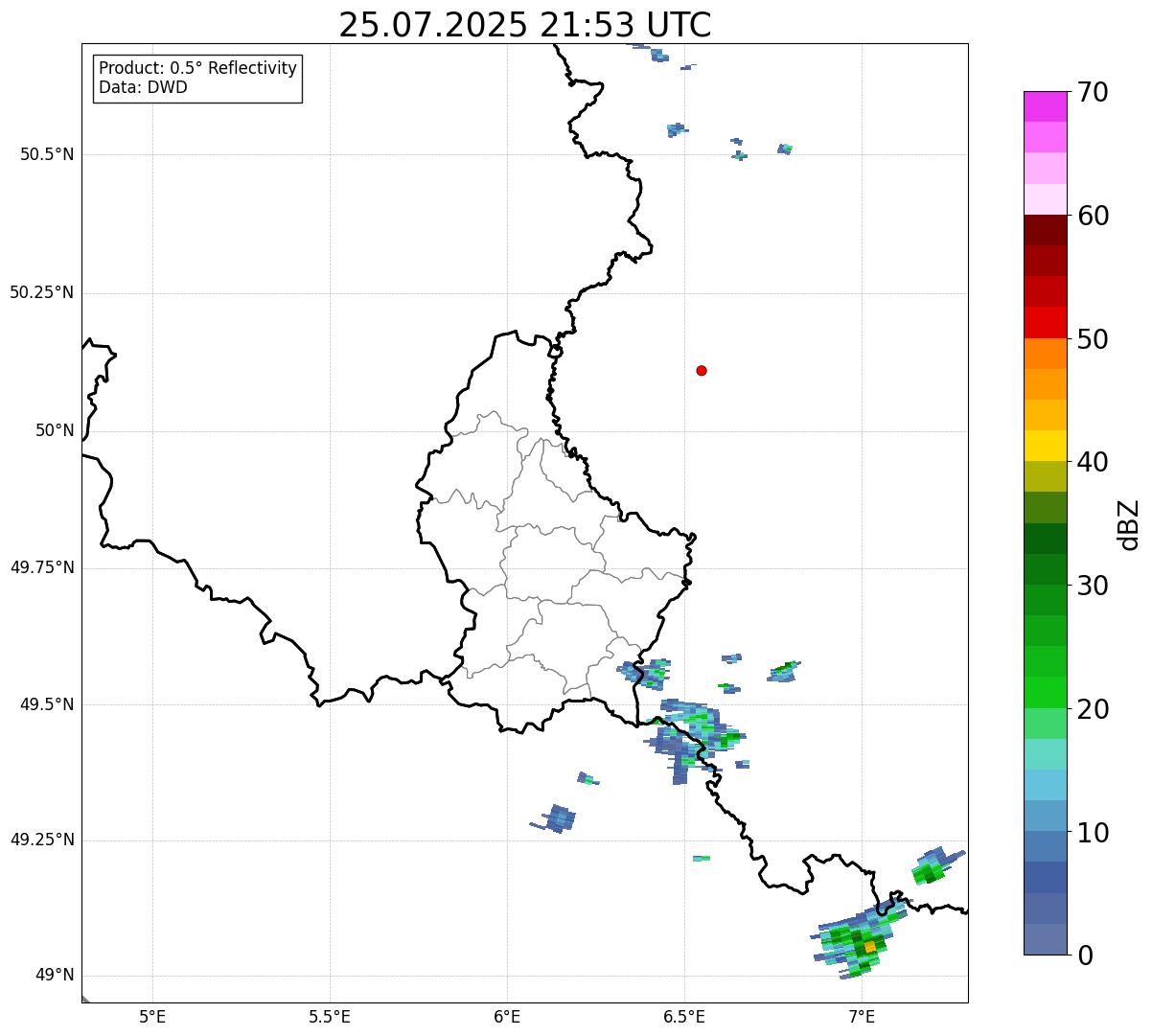
Task: Click the bright red colorbar segment below 55
Action: [x=1046, y=323]
